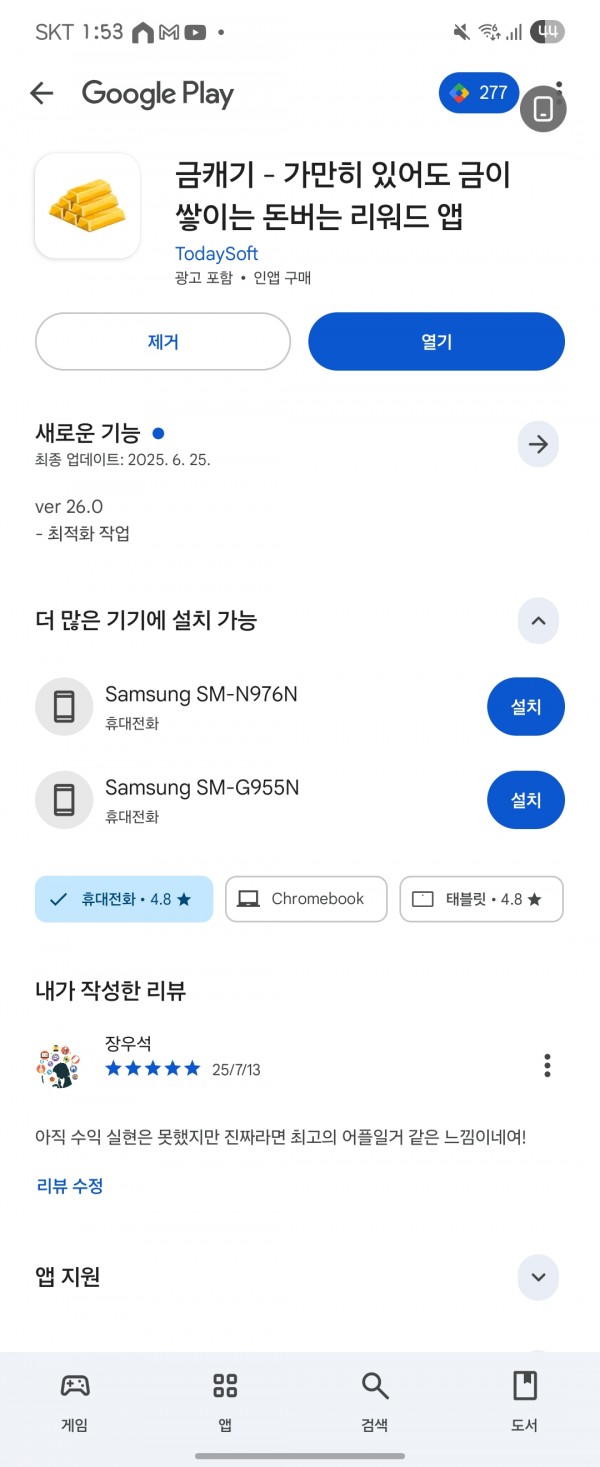Screen dimensions: 600x1467
Task: Select the 휴대전화 4.8 rating chip
Action: [x=124, y=899]
